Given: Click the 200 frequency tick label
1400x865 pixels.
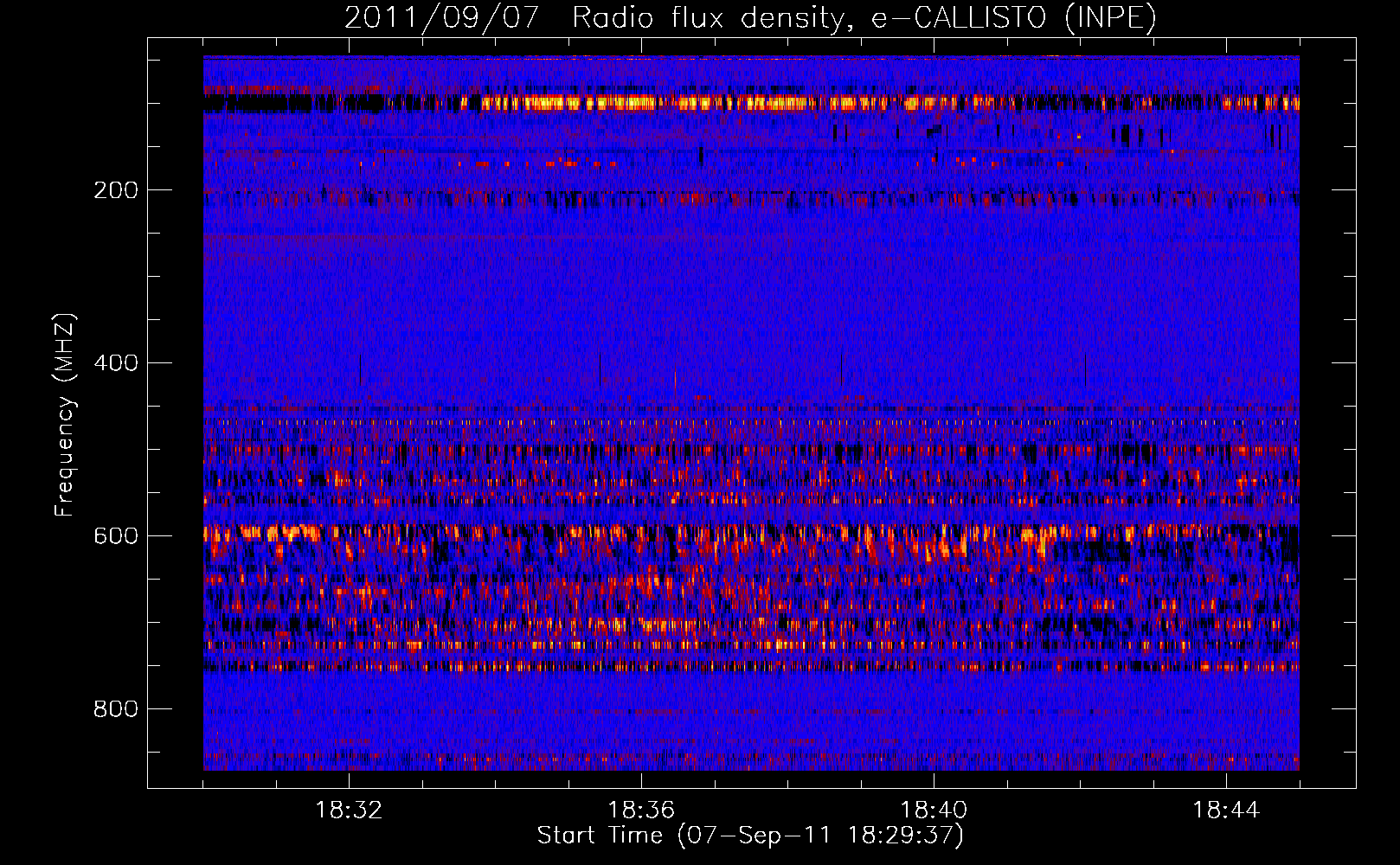Looking at the screenshot, I should [x=116, y=190].
